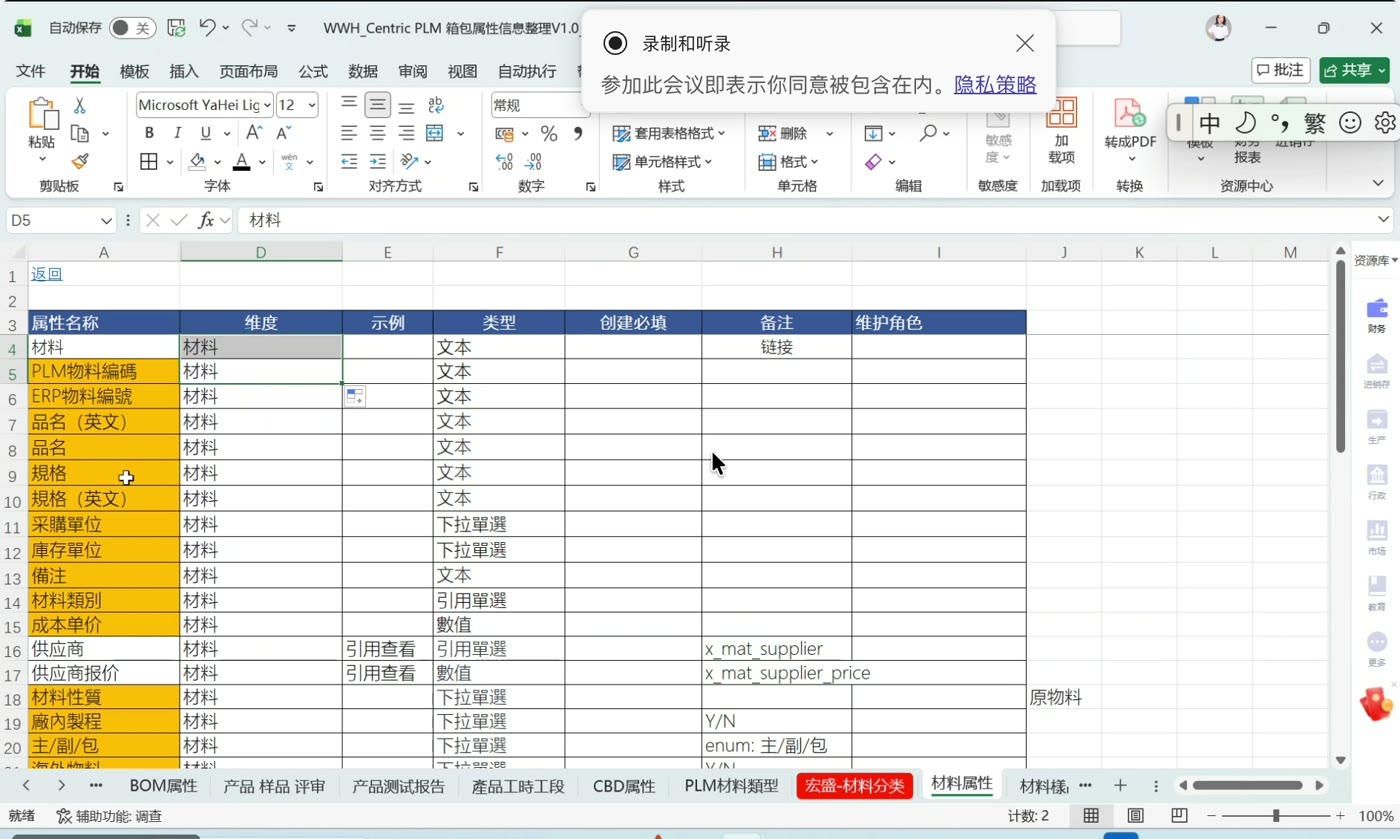Click the text orientation icon
The height and width of the screenshot is (839, 1400).
(408, 161)
